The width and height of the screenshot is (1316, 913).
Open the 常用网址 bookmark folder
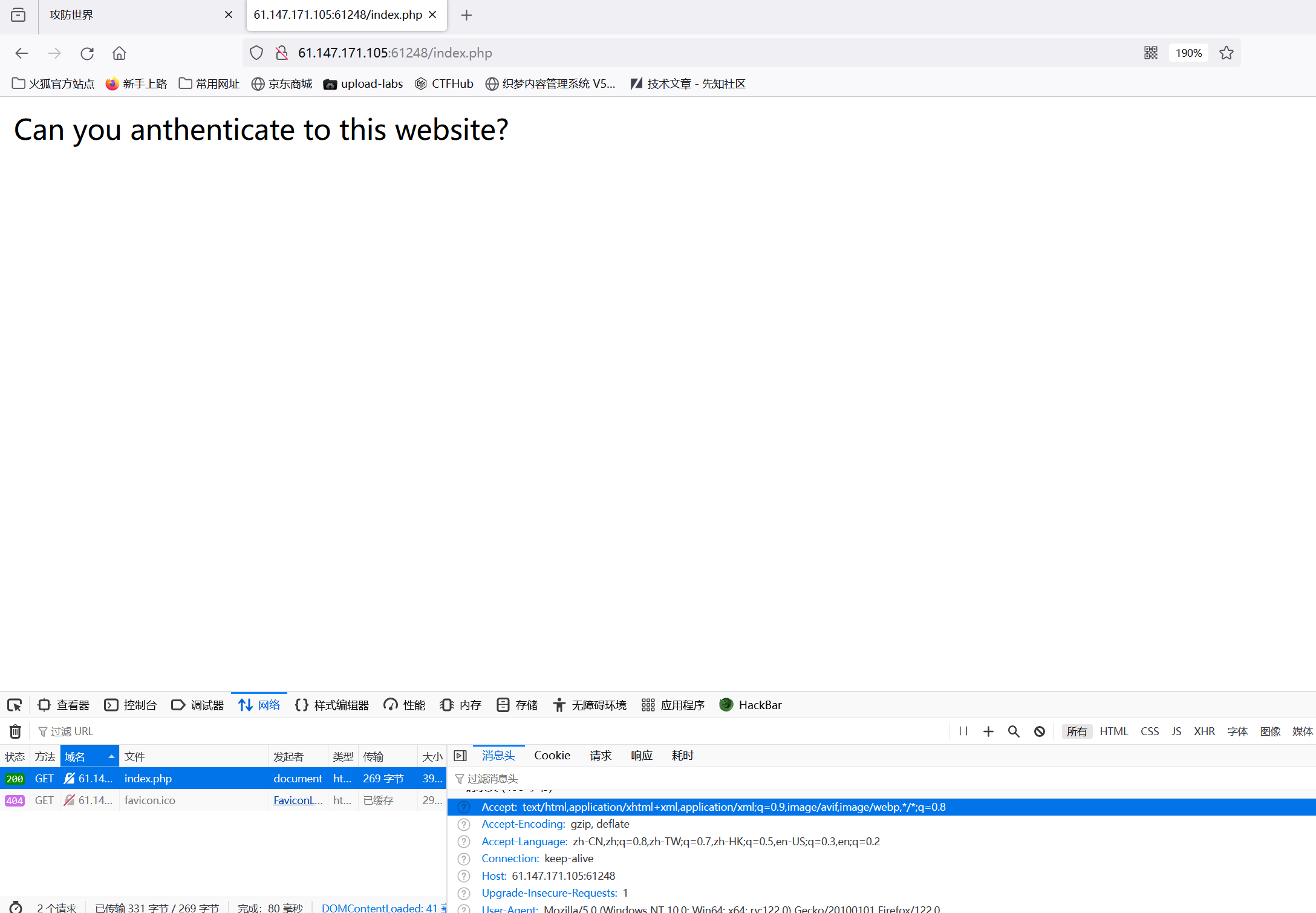[209, 83]
